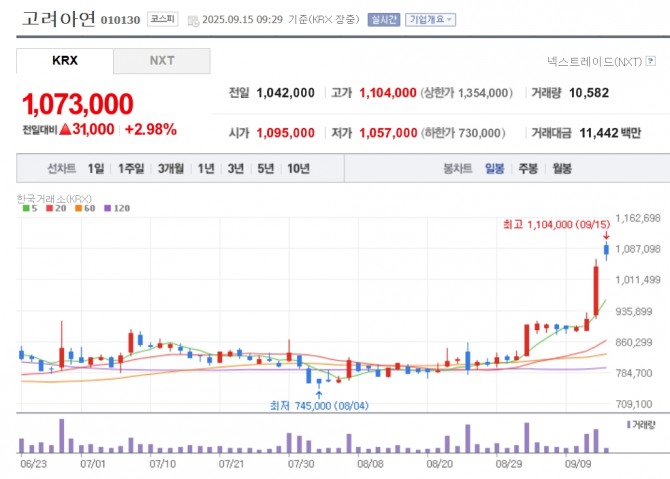Screen dimensions: 670x479
Task: Select the 3년 line chart period
Action: 236,168
